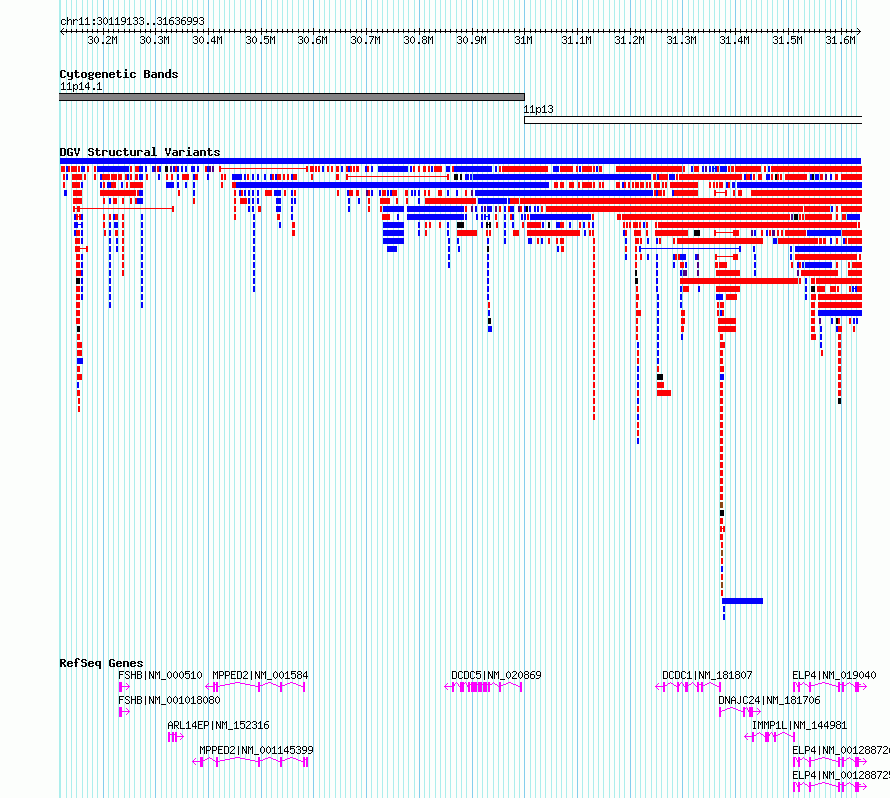Click the 11p13 band name label

(538, 110)
